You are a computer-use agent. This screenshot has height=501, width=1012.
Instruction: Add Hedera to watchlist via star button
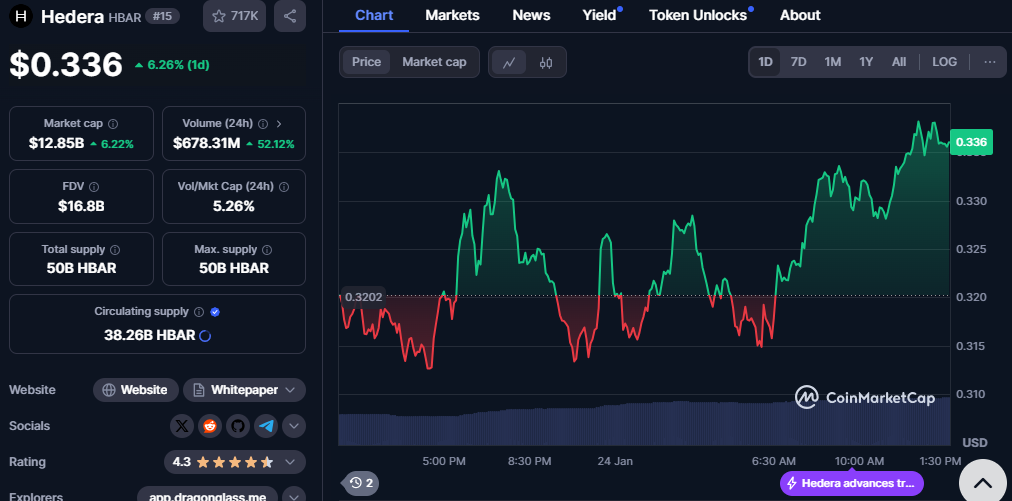[234, 16]
